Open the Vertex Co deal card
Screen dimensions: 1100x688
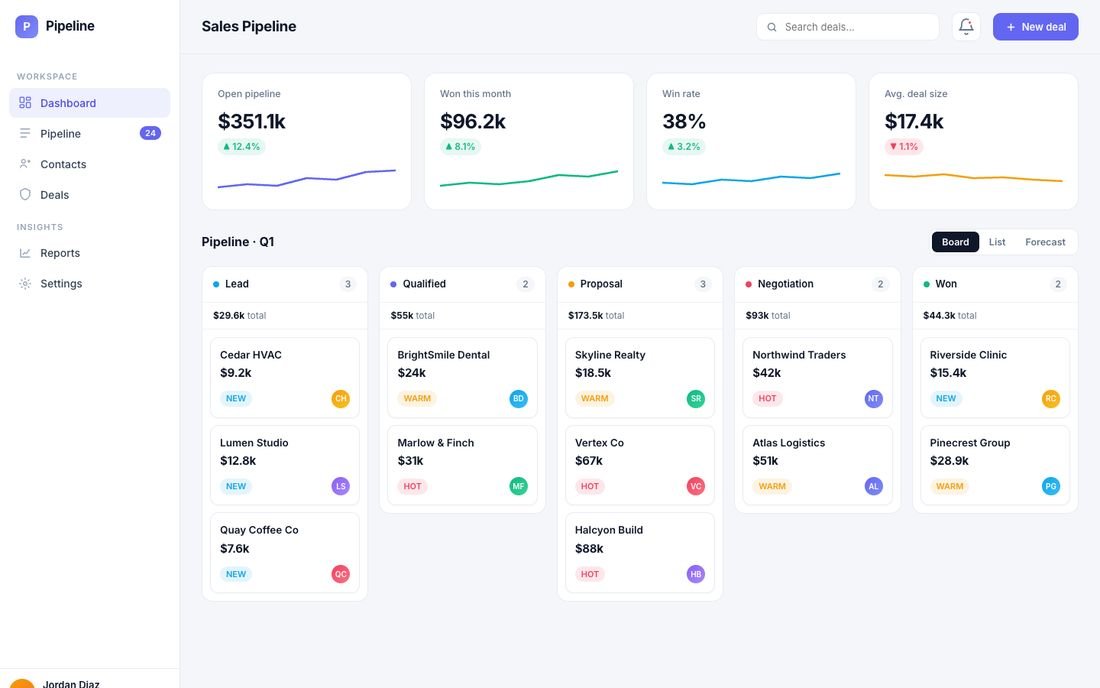640,465
